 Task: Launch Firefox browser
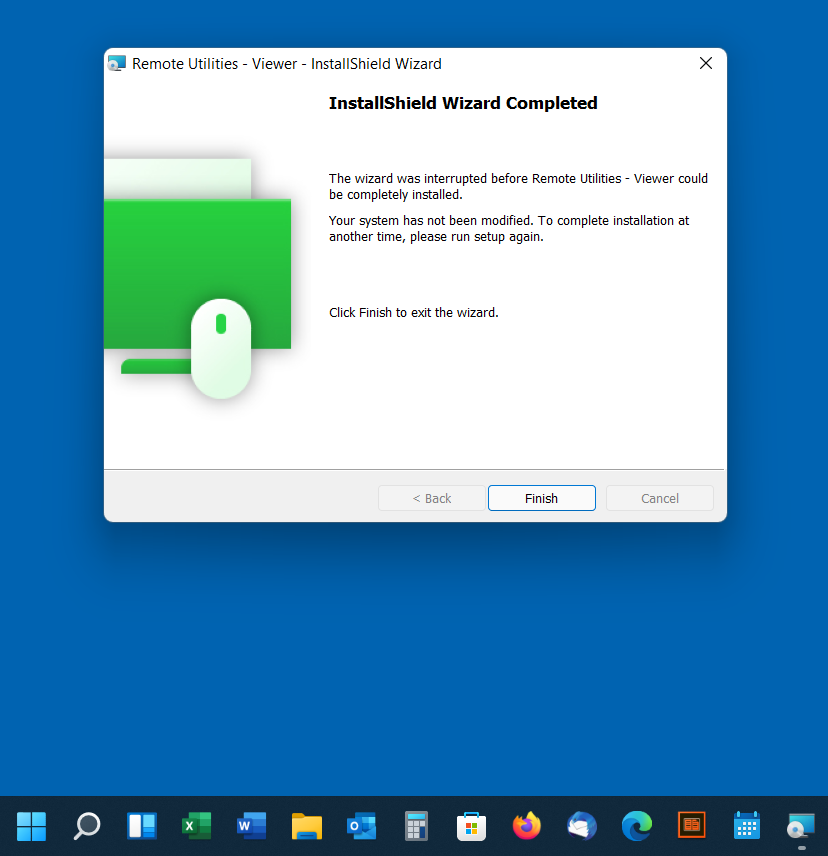(526, 826)
